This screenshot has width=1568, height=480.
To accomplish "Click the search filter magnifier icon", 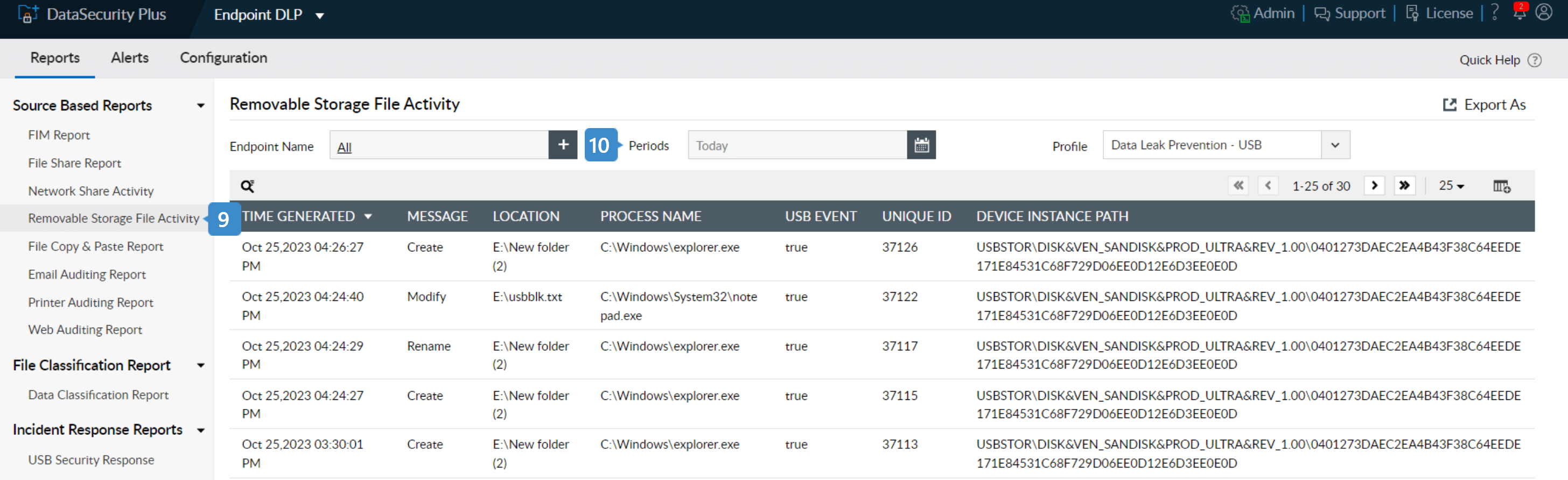I will point(247,186).
